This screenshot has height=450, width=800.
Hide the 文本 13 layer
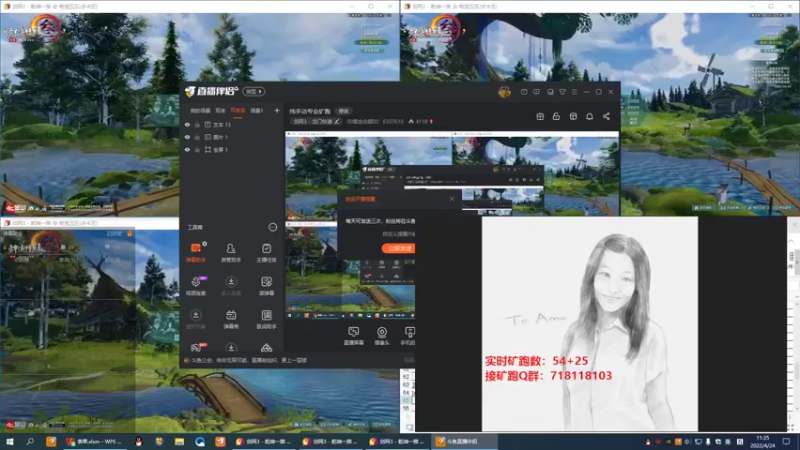[187, 124]
